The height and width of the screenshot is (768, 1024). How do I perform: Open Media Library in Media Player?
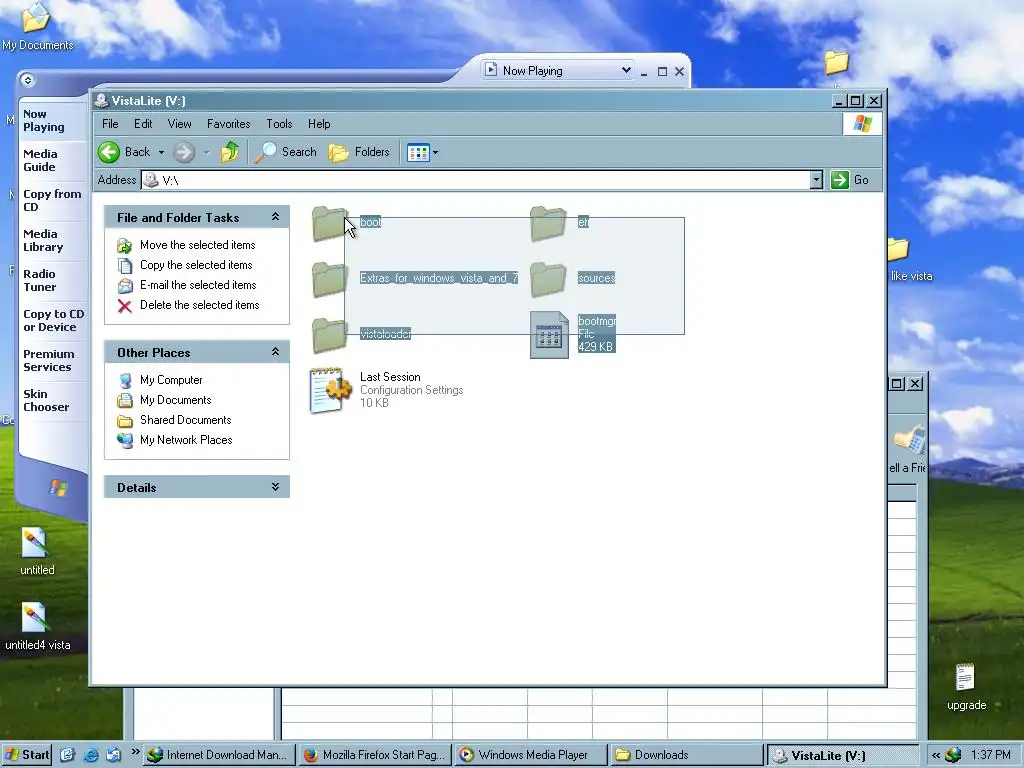point(43,240)
